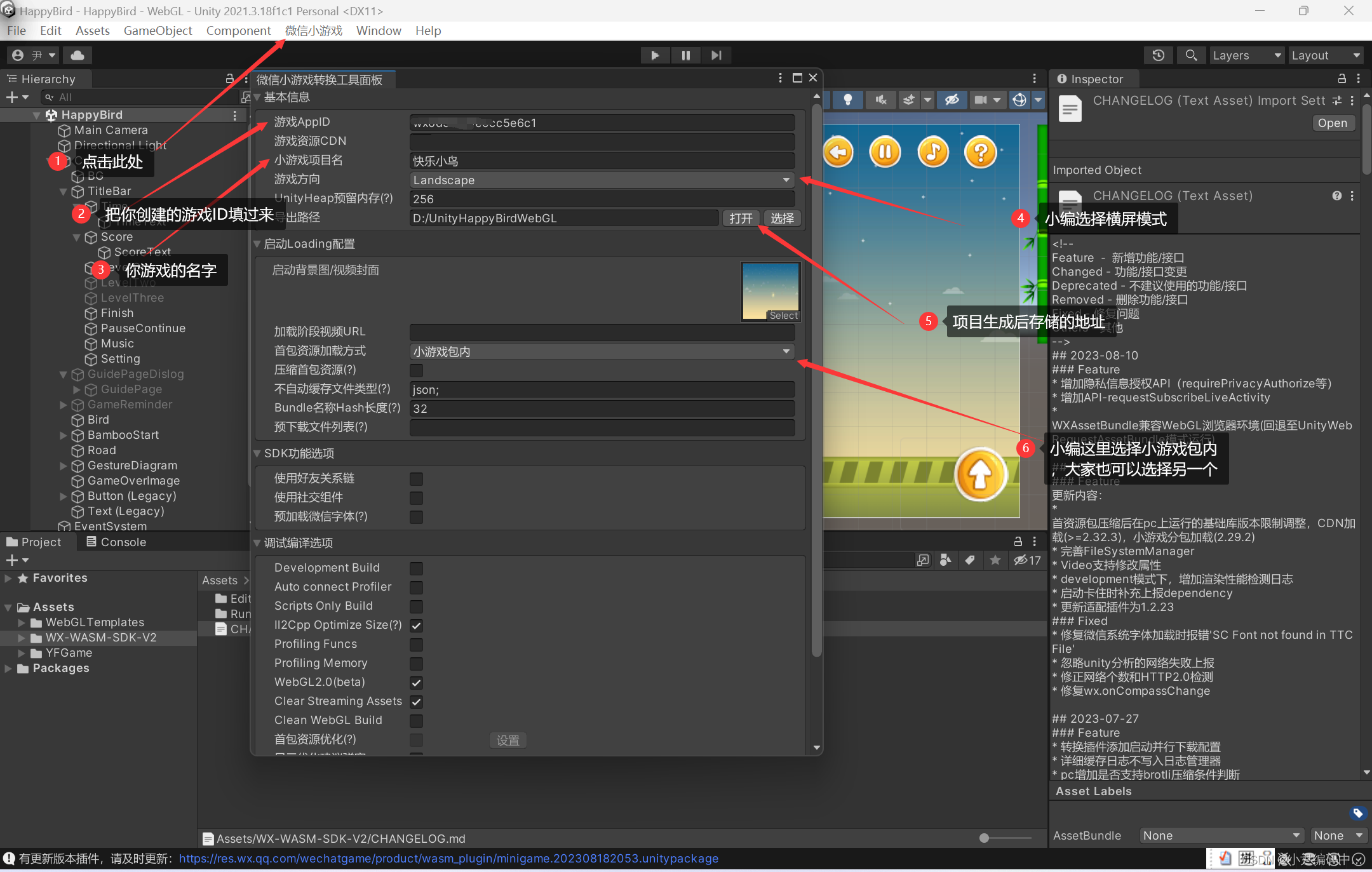Click the 选择 button for export path
The image size is (1372, 872).
tap(782, 218)
